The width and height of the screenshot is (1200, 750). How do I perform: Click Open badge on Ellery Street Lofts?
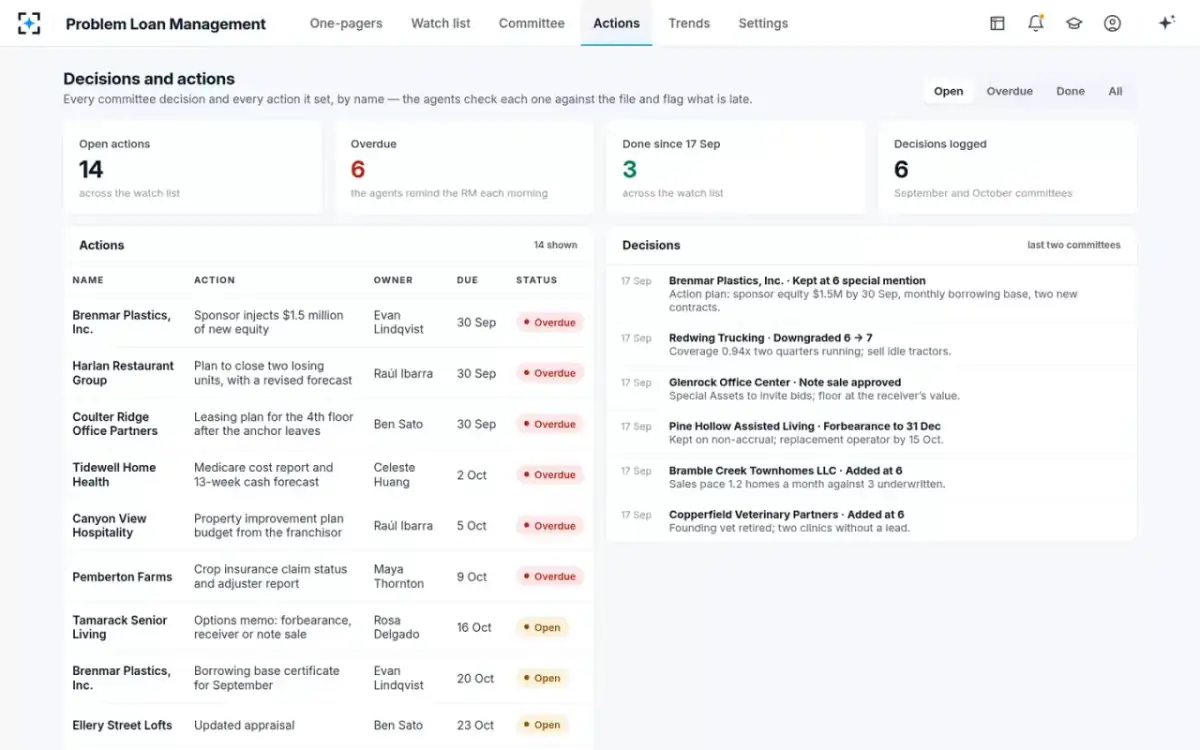click(542, 725)
